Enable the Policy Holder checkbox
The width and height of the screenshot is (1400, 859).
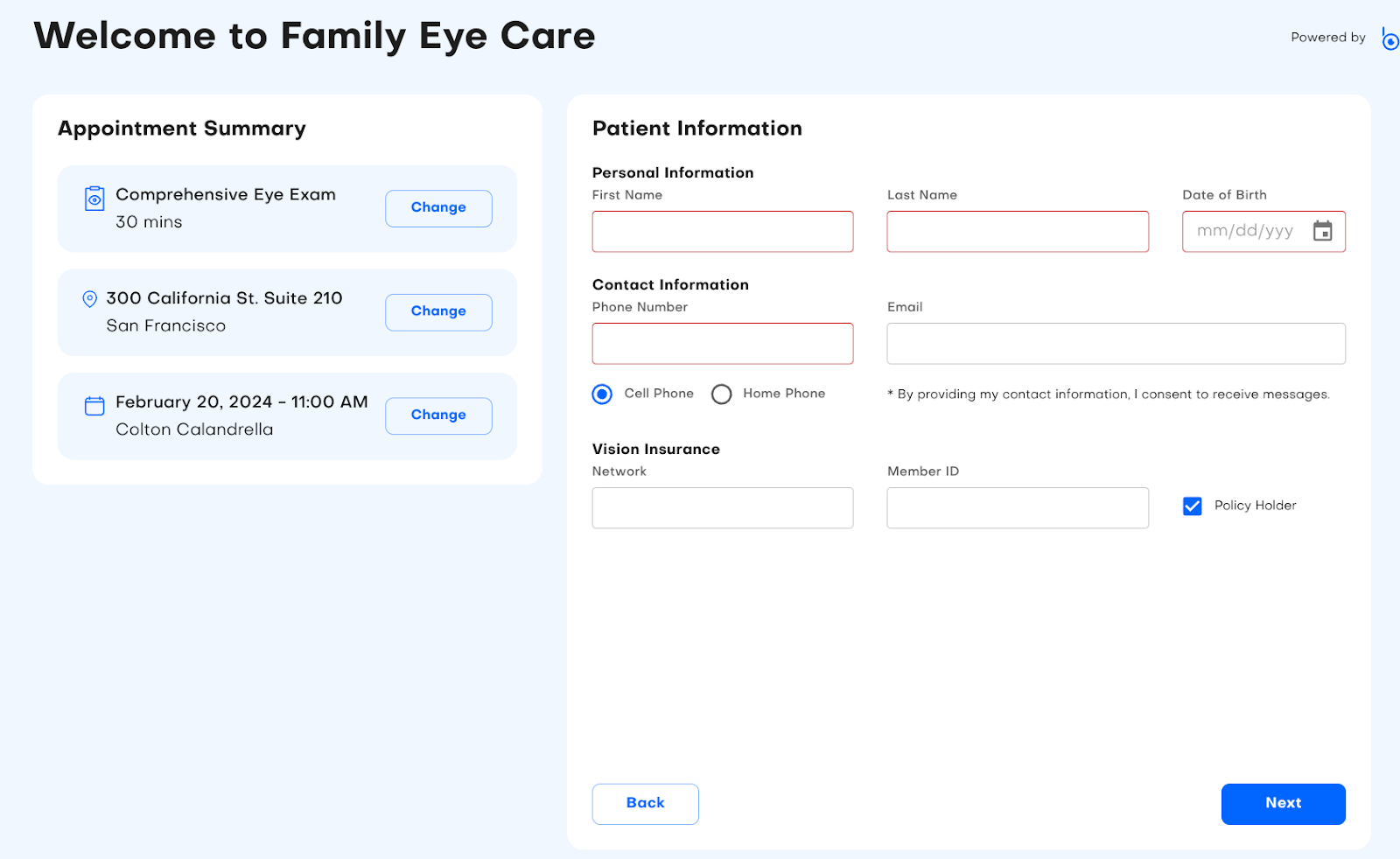[1192, 506]
